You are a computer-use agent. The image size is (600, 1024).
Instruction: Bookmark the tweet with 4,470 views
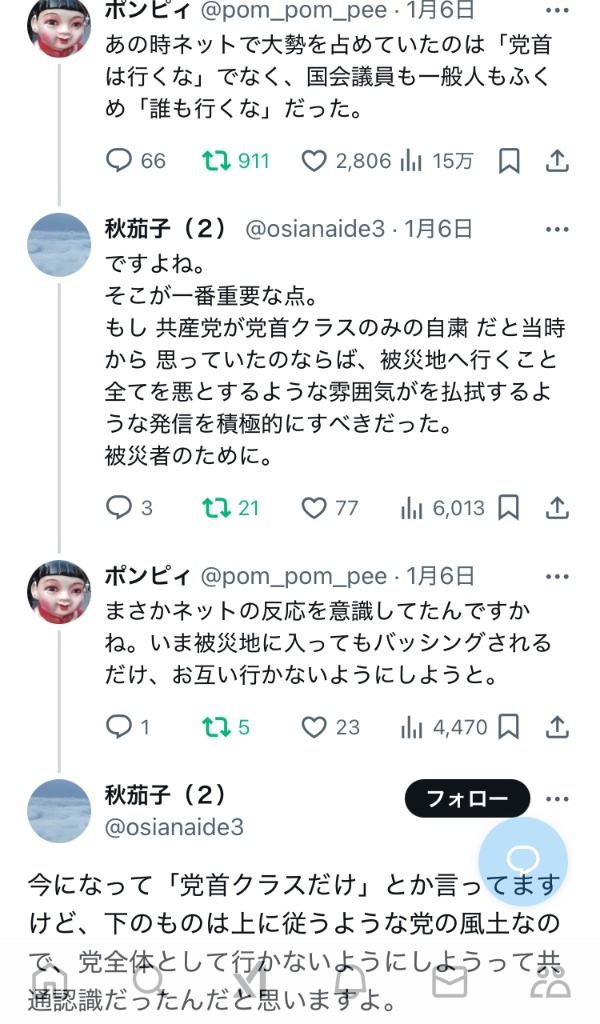pos(508,726)
